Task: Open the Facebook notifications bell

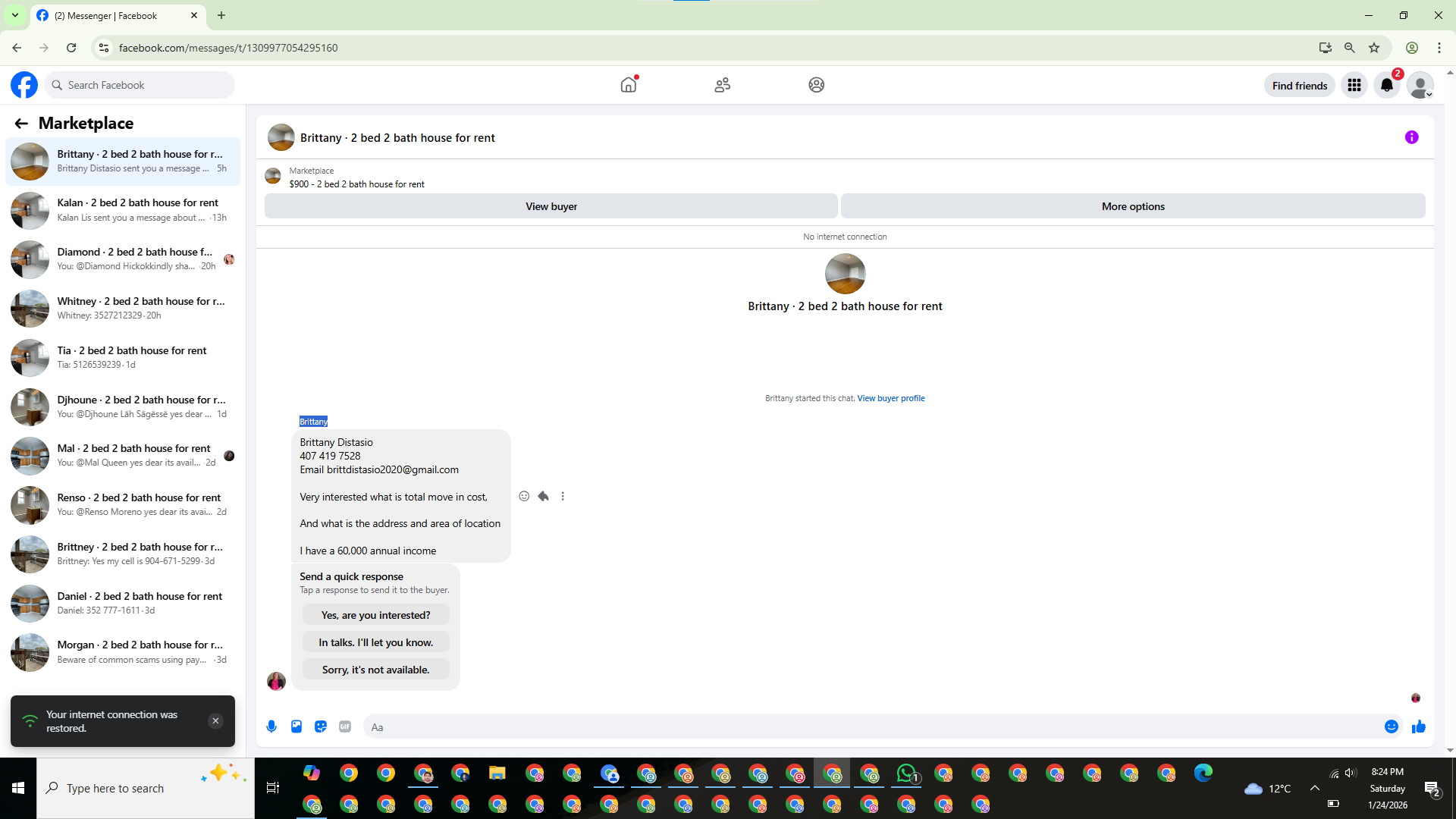Action: click(1386, 85)
